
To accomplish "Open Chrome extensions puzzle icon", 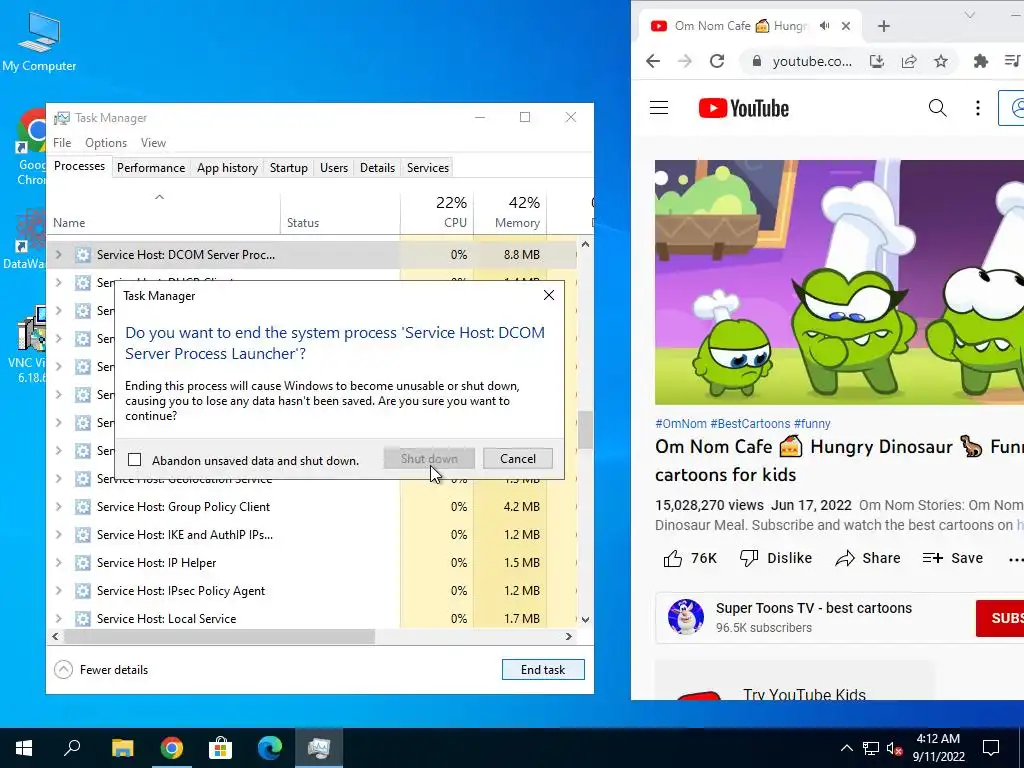I will [980, 61].
